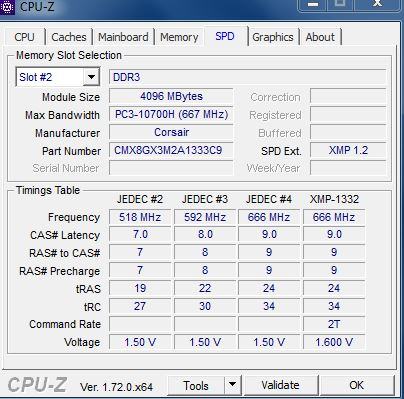
Task: Click the OK button
Action: coord(356,385)
